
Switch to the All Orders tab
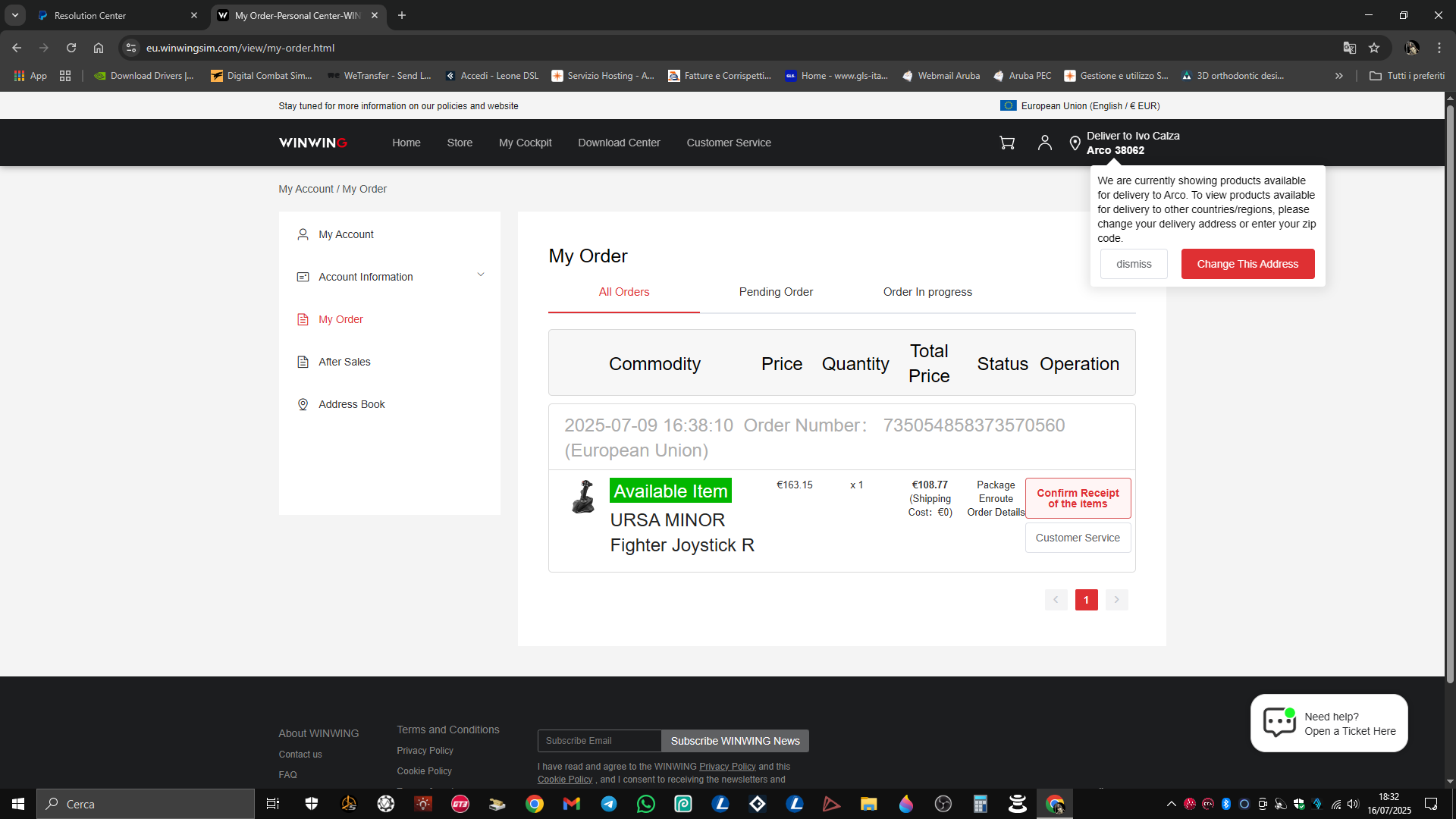[x=624, y=292]
